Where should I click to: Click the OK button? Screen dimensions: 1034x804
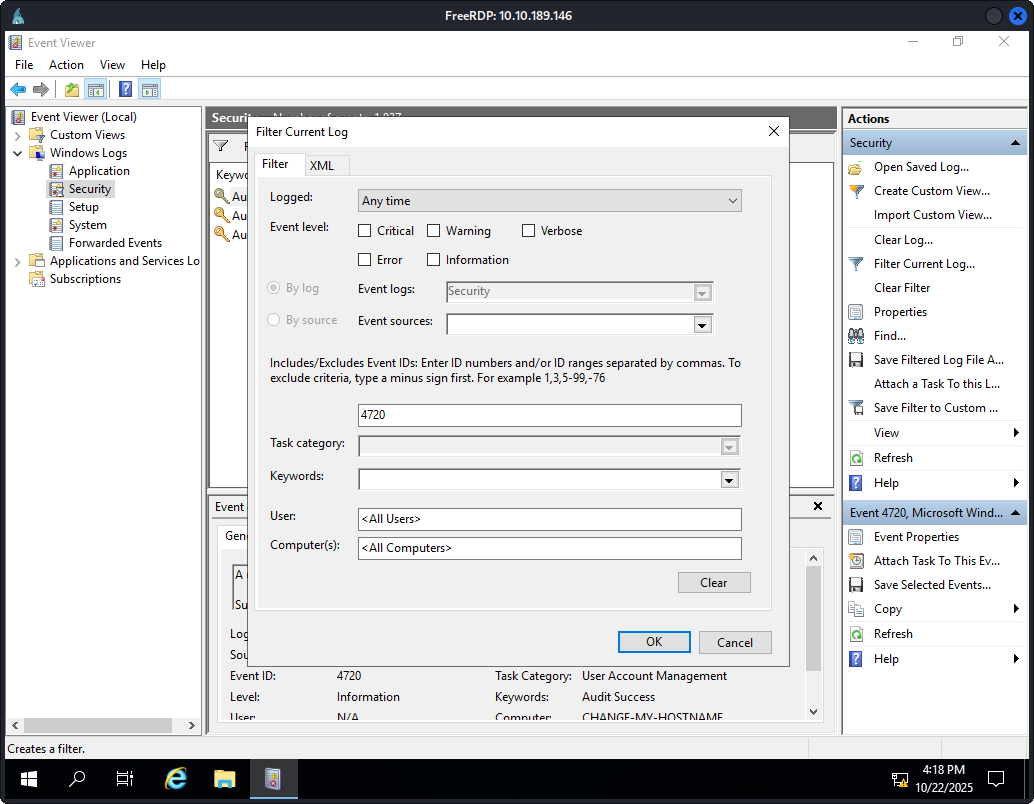point(654,642)
